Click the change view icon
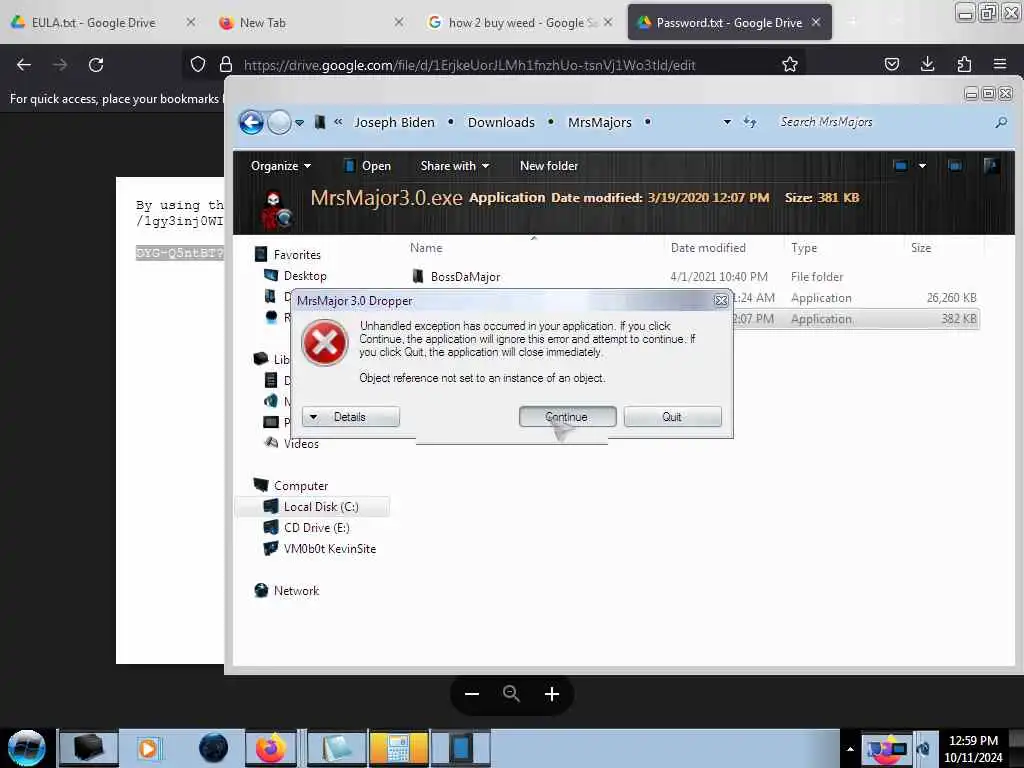 [900, 166]
